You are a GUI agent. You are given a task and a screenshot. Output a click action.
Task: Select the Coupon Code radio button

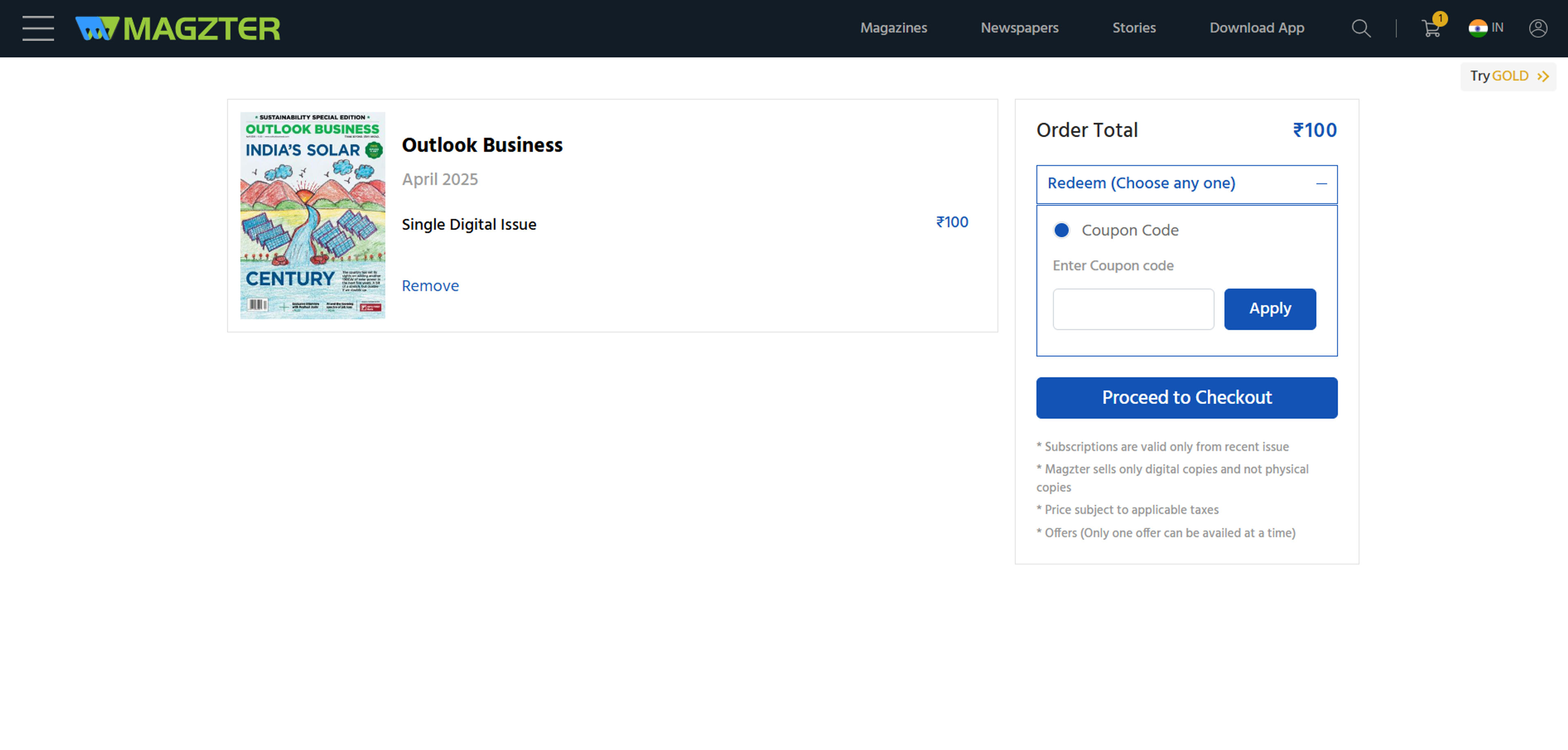pos(1061,230)
